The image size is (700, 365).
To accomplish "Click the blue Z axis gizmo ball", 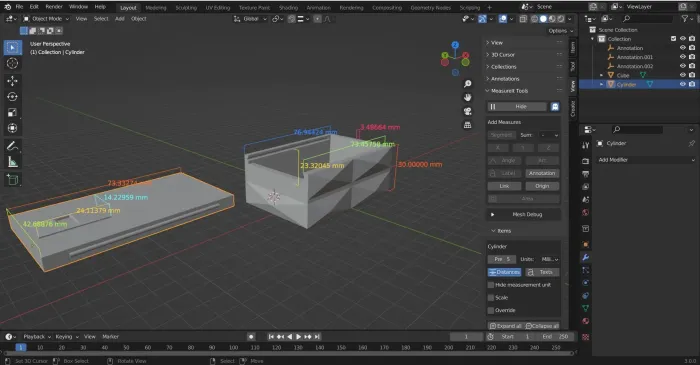I will (455, 45).
